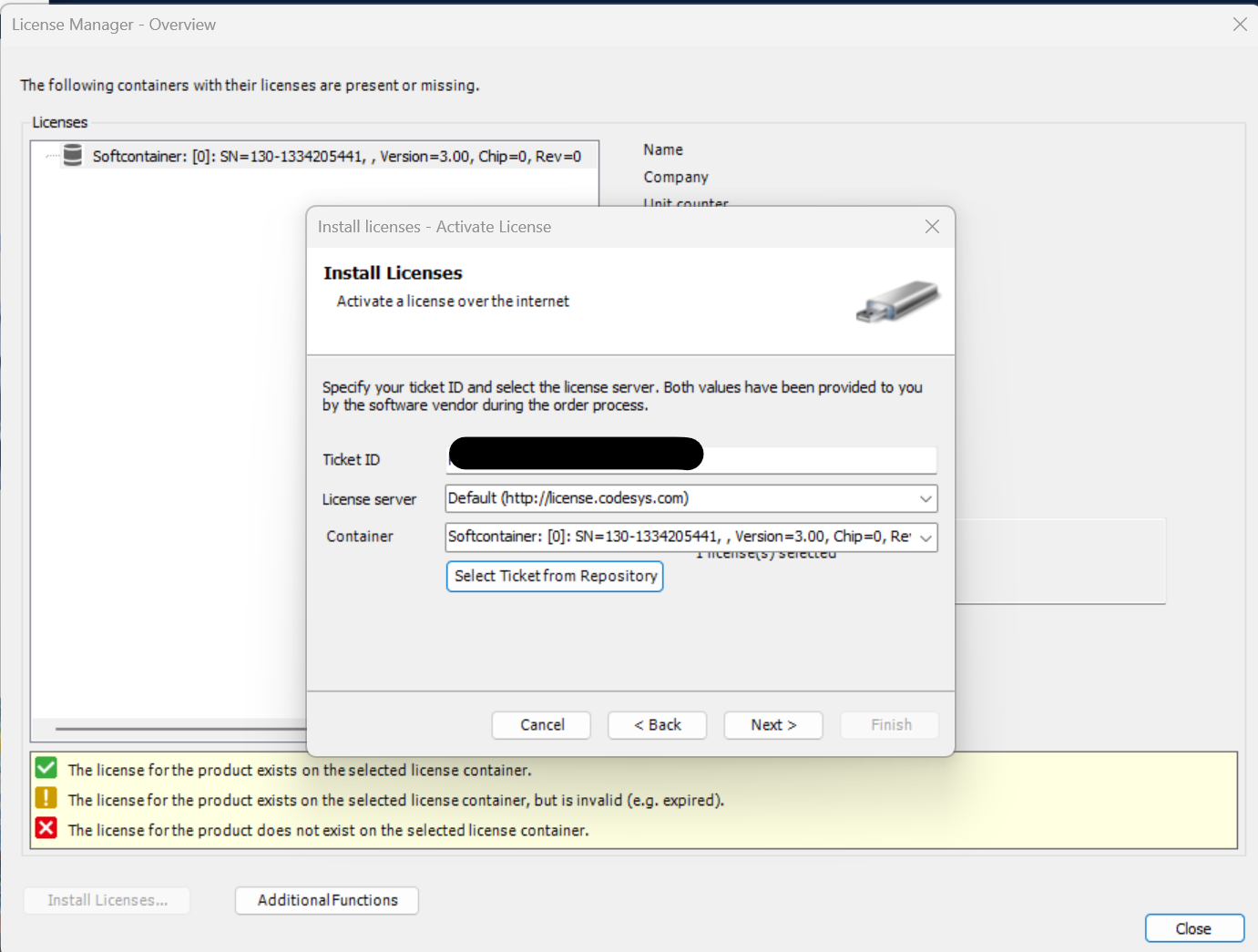Image resolution: width=1258 pixels, height=952 pixels.
Task: Close the License Manager Overview window
Action: tap(1239, 25)
